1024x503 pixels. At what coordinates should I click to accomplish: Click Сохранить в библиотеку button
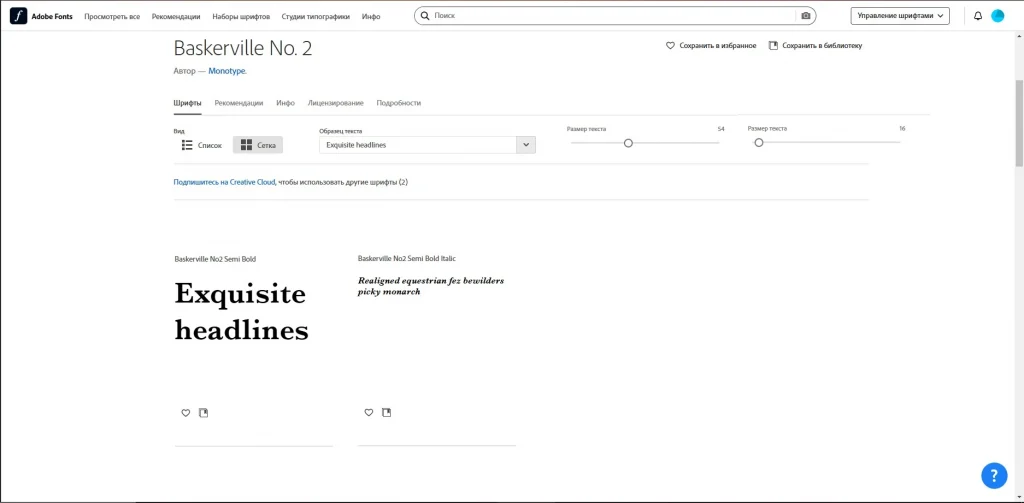click(816, 46)
